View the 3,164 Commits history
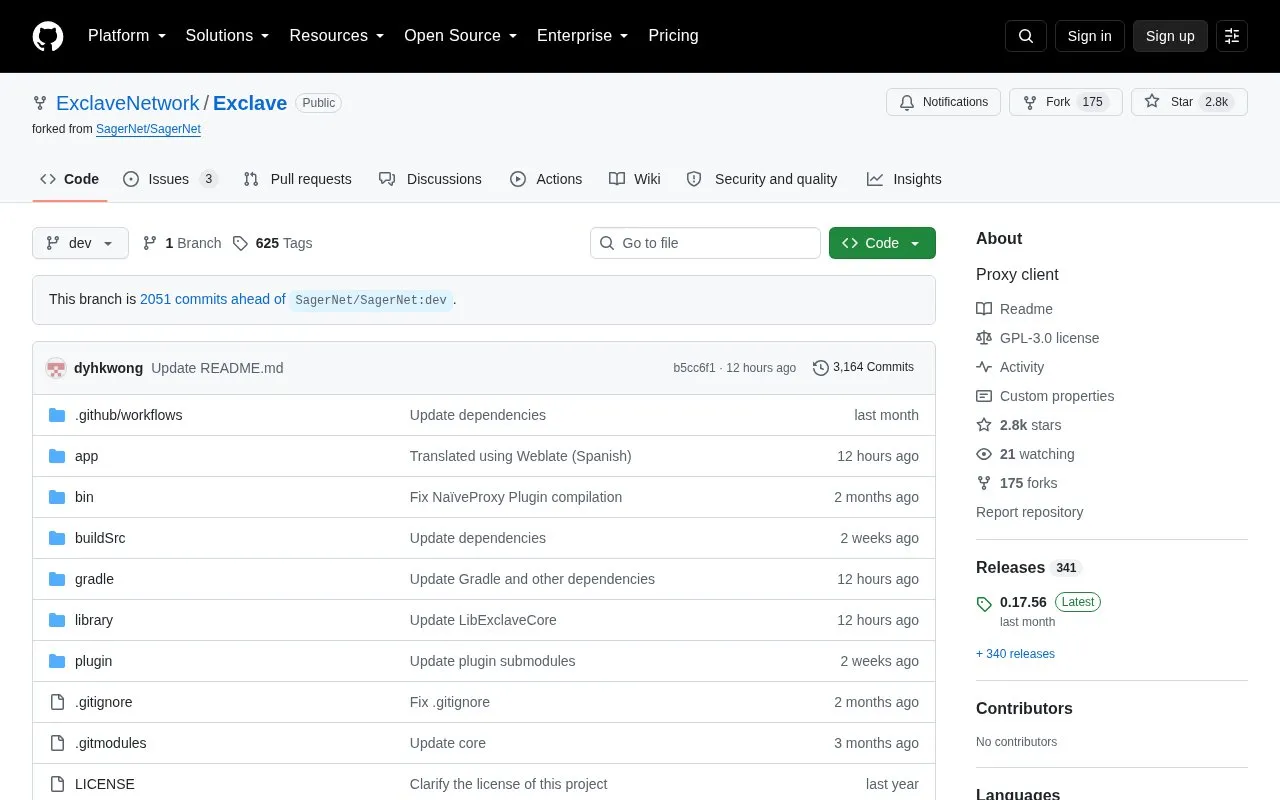 863,367
